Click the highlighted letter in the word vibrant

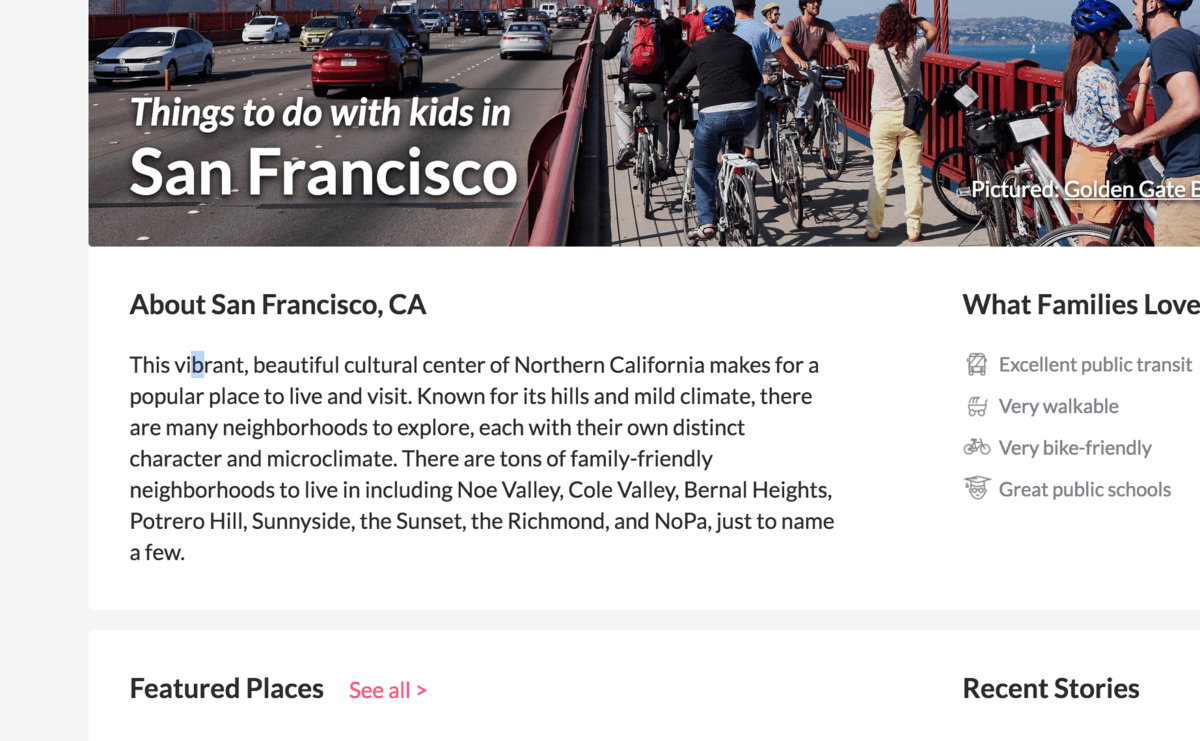tap(197, 365)
